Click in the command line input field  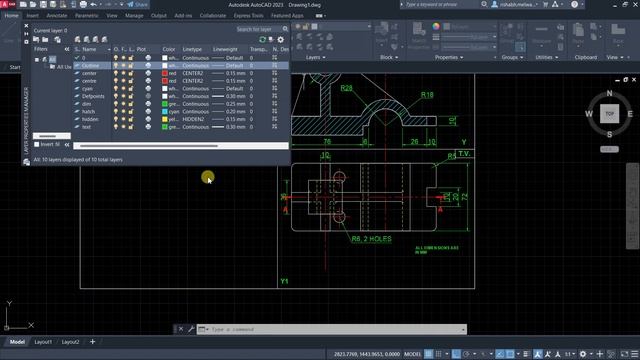point(336,329)
